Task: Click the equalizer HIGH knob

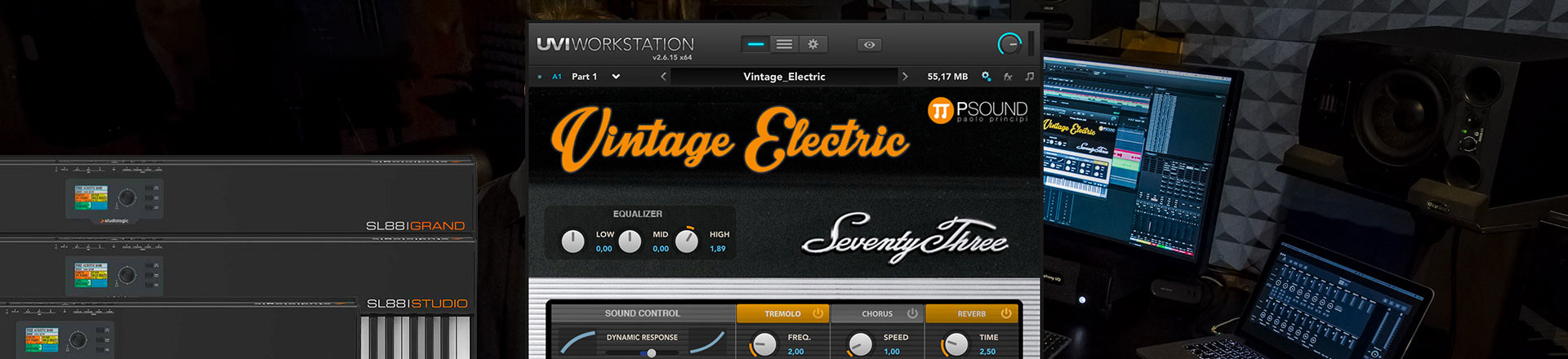Action: click(x=687, y=241)
